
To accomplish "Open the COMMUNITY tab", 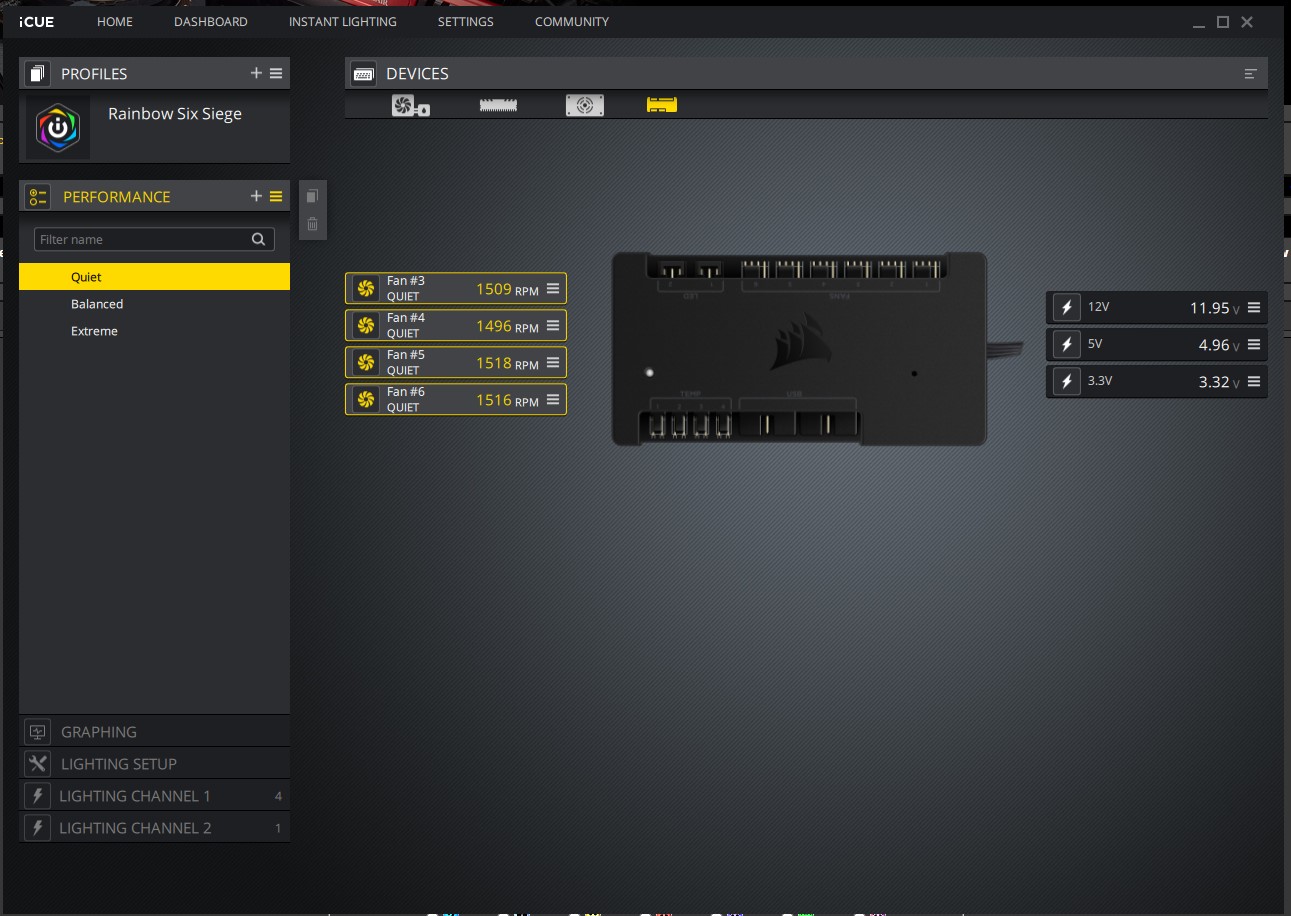I will coord(572,21).
